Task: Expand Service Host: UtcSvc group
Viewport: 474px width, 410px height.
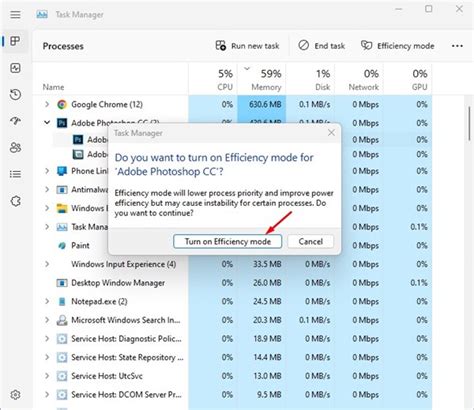Action: [x=47, y=376]
